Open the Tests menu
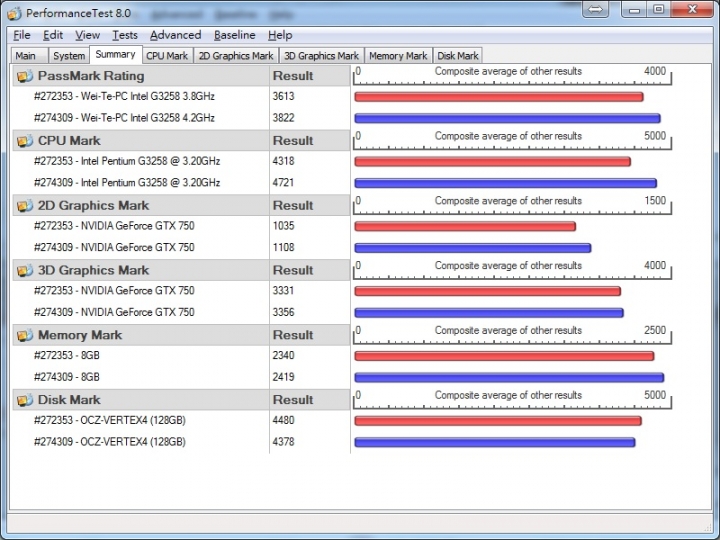Viewport: 720px width, 540px height. [125, 35]
